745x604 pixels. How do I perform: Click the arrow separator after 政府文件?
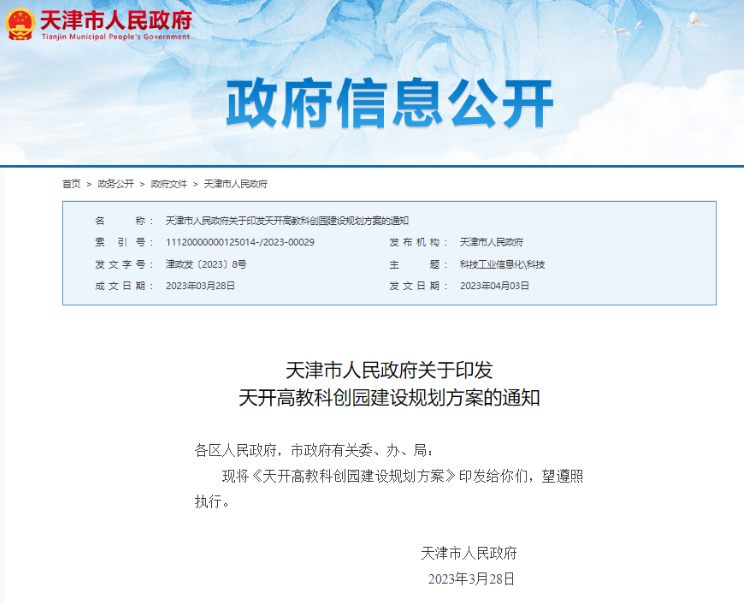click(196, 184)
